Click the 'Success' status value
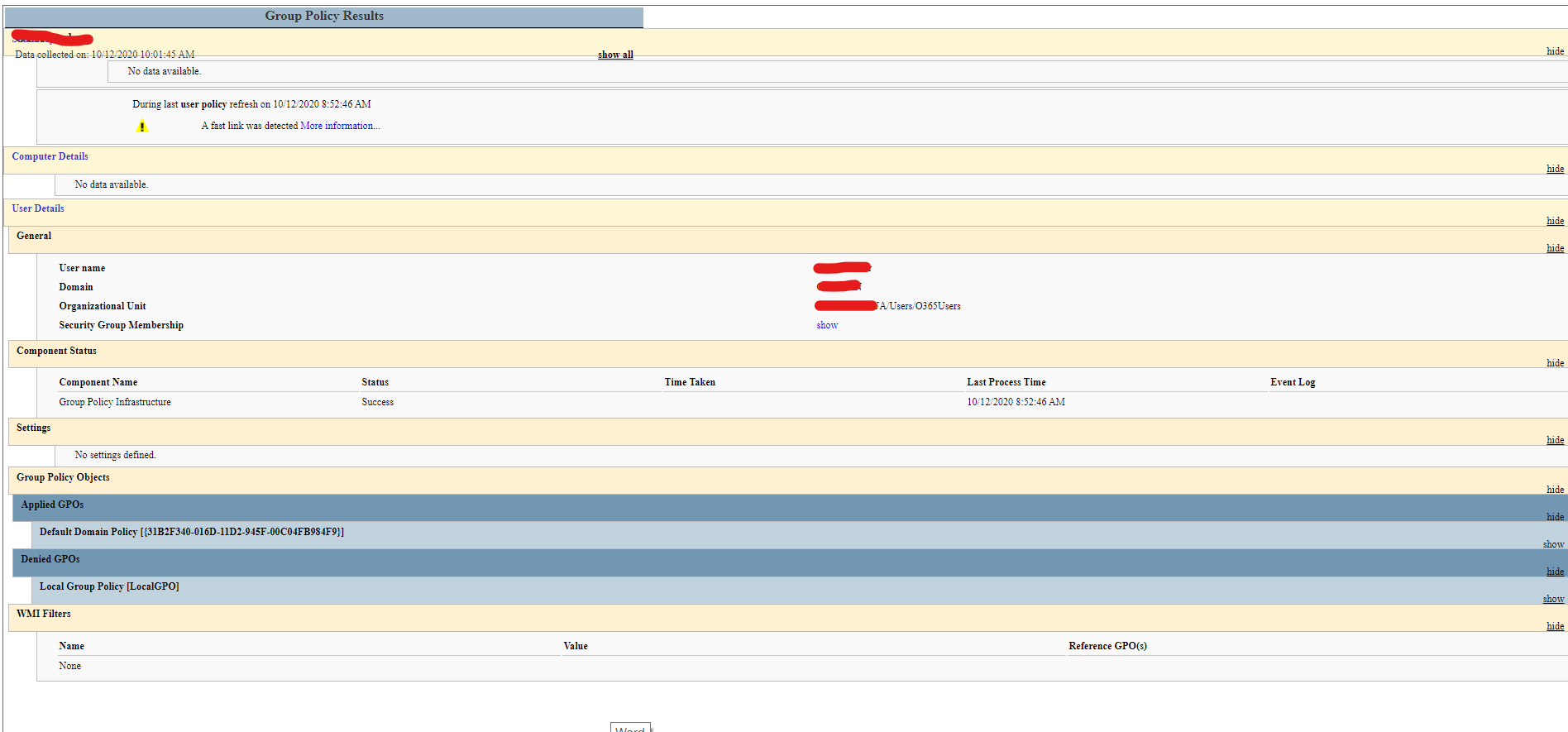Viewport: 1568px width, 732px height. click(x=377, y=402)
